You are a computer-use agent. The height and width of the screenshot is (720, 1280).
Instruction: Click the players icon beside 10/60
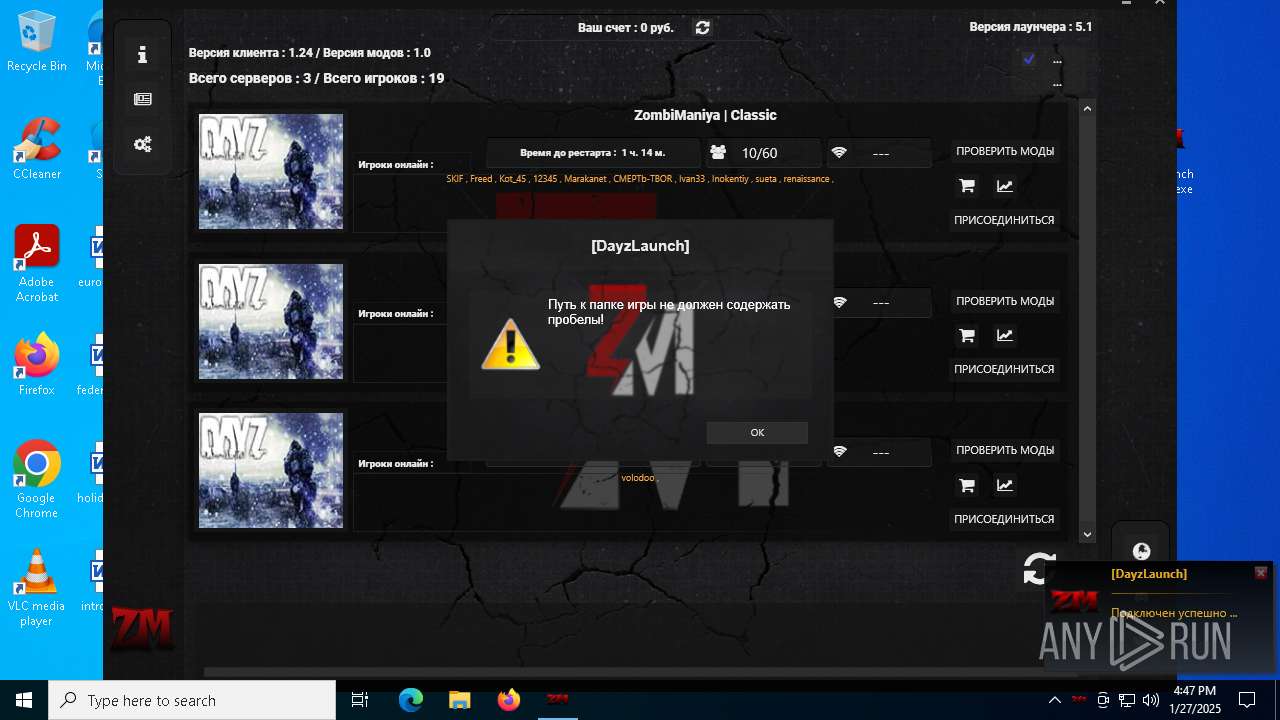coord(718,152)
